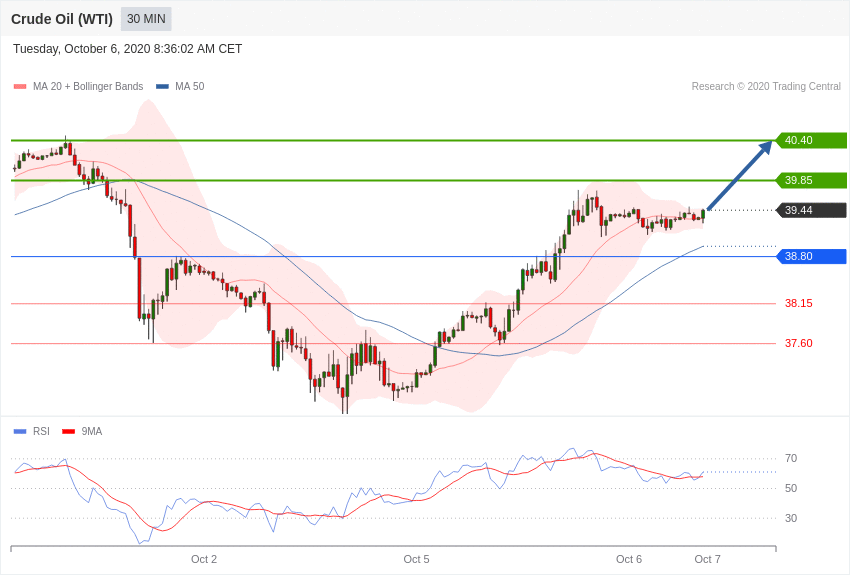Image resolution: width=850 pixels, height=576 pixels.
Task: Click the 30 MIN timeframe badge
Action: [146, 19]
